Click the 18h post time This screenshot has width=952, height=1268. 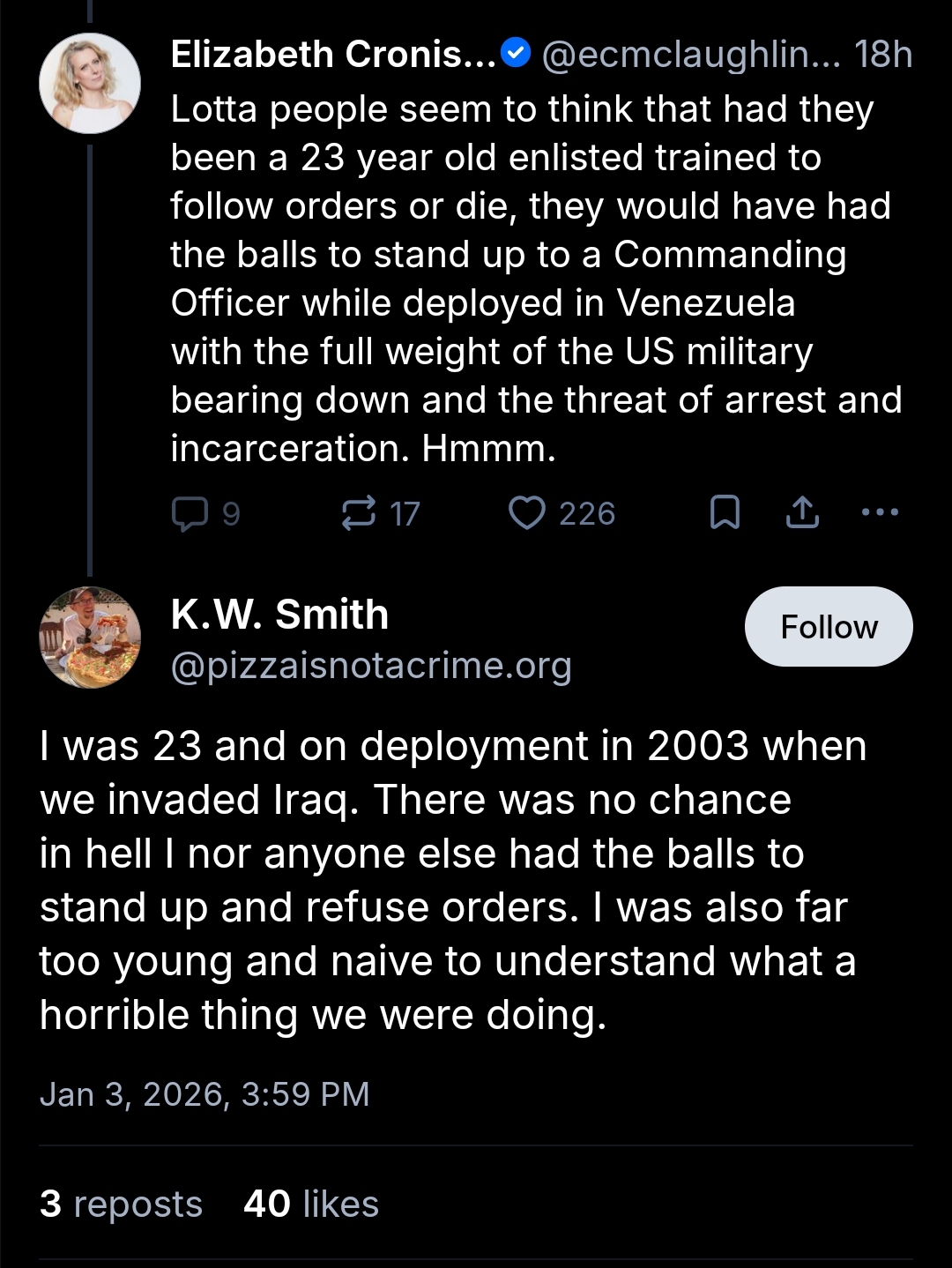883,55
